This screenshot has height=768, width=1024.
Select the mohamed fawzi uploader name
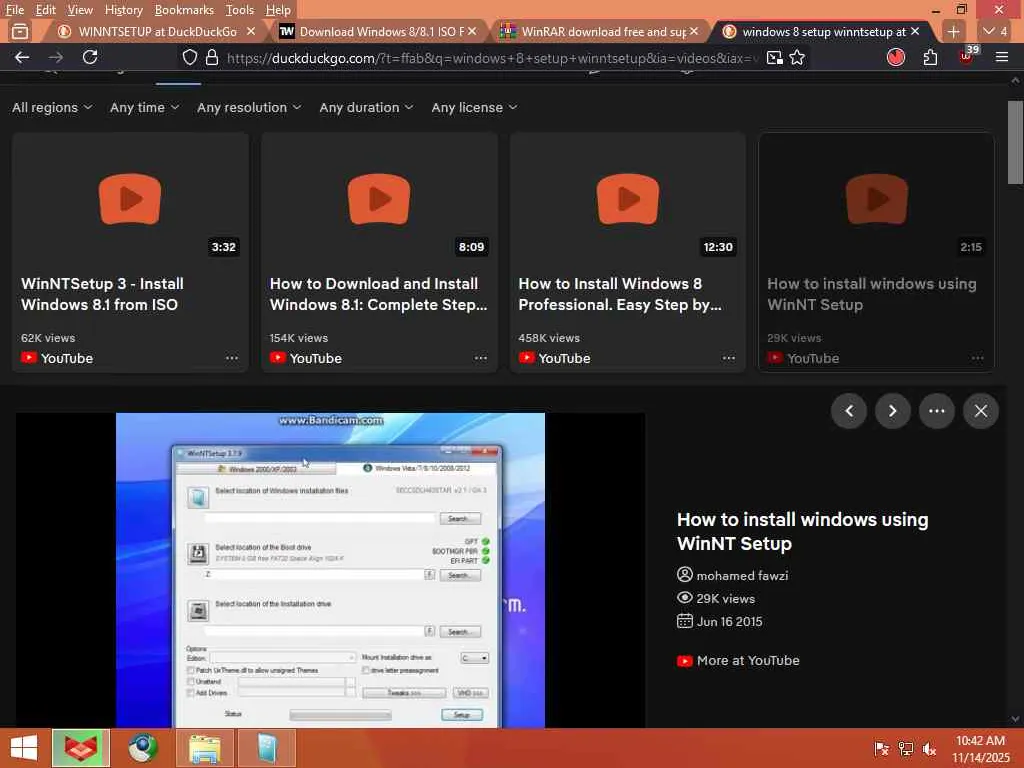pos(742,575)
